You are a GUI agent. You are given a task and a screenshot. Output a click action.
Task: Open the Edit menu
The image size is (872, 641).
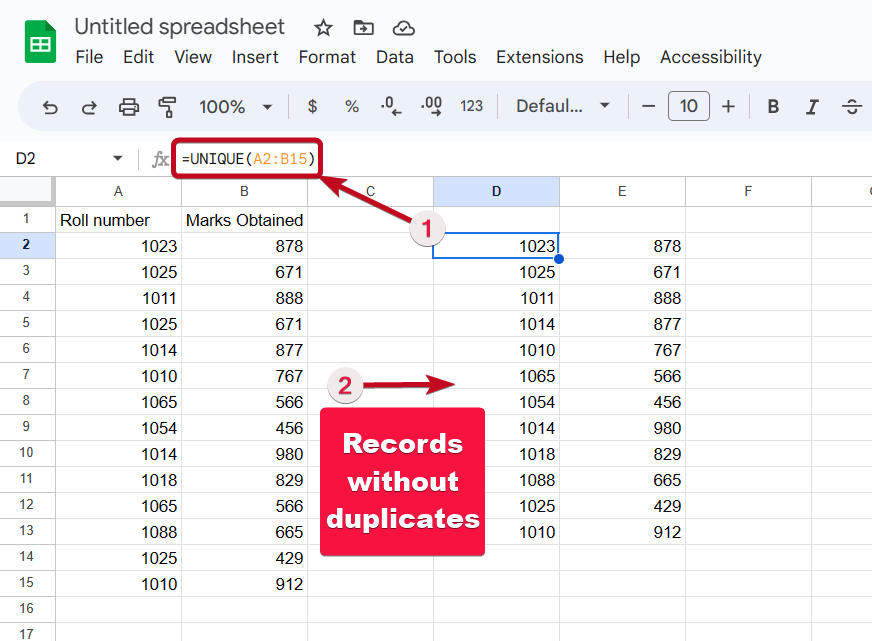tap(138, 57)
